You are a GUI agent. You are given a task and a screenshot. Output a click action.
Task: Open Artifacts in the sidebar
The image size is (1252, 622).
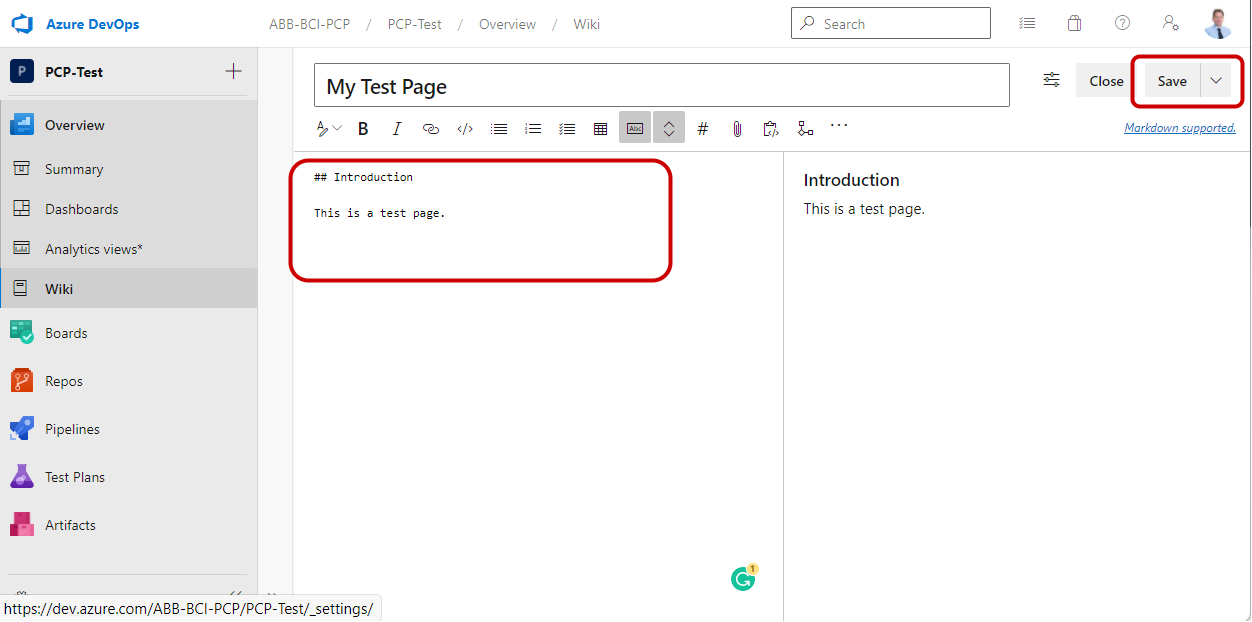128,525
